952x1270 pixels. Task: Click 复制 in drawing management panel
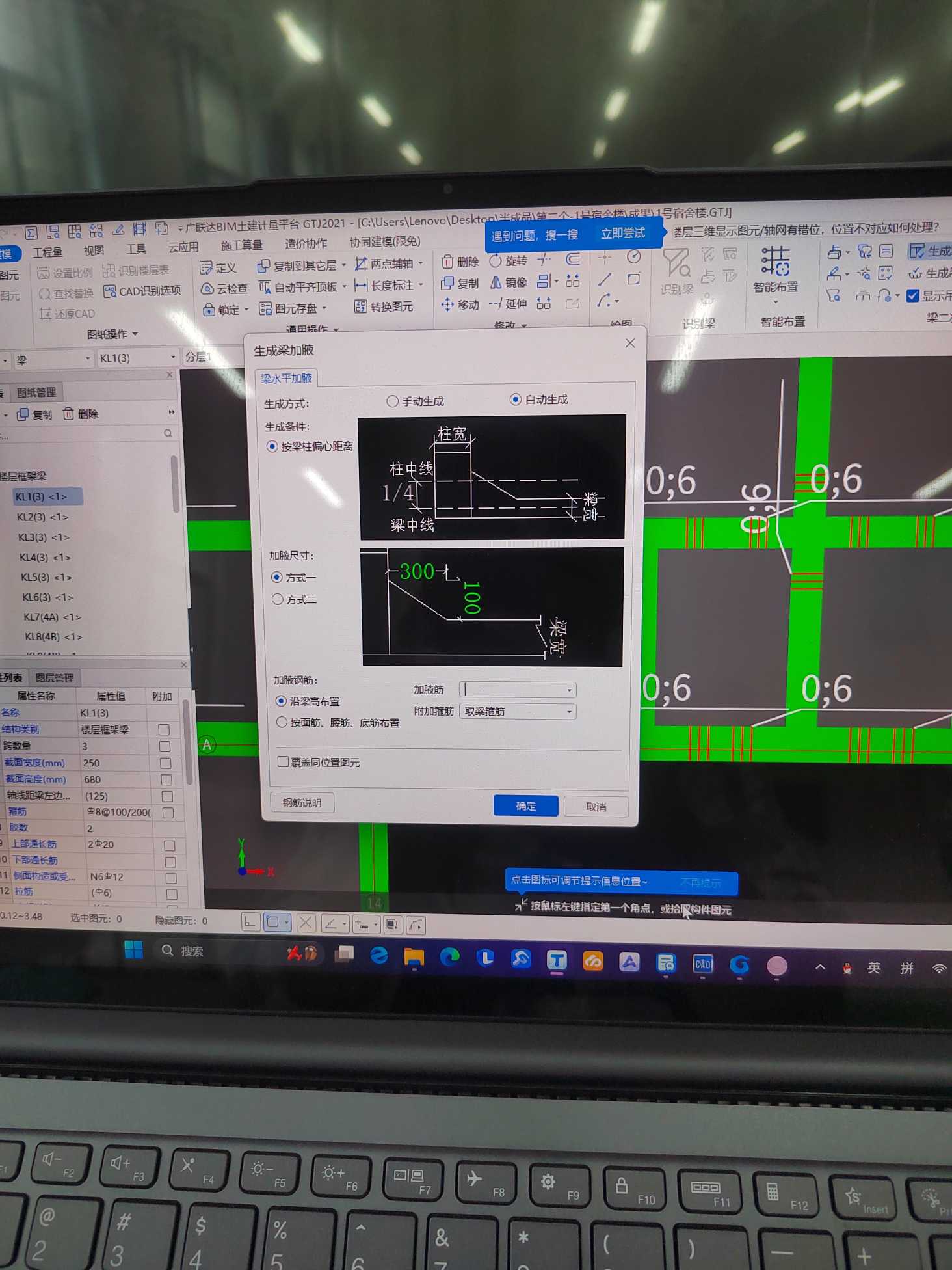35,414
